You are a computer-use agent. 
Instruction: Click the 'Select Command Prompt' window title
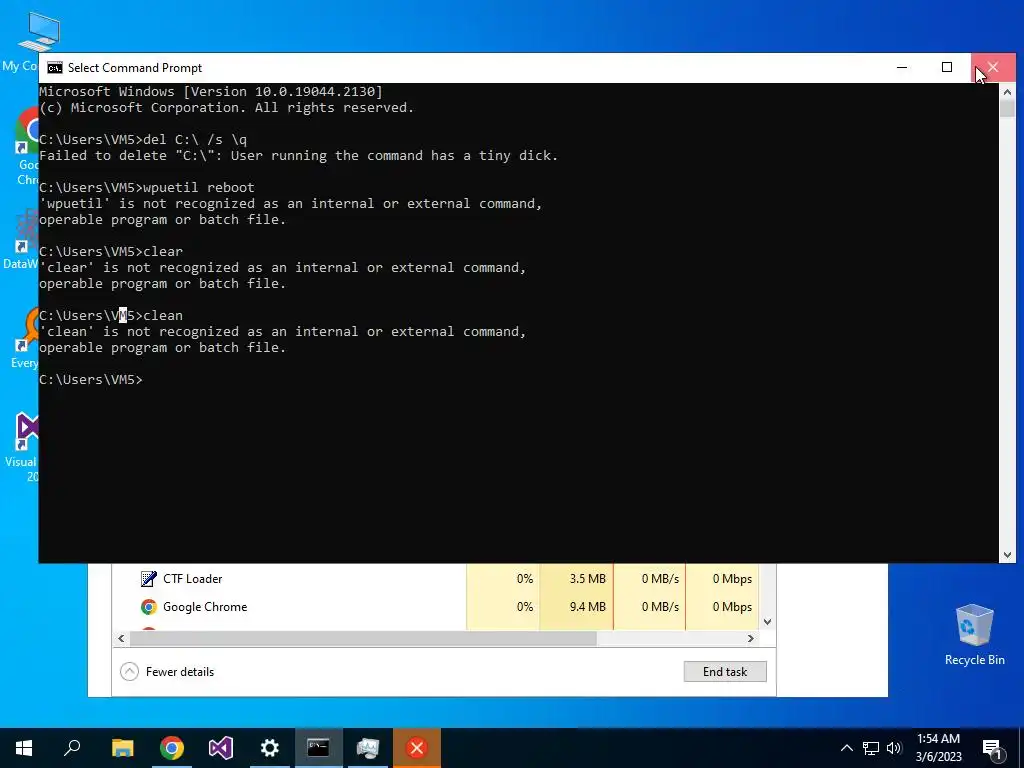[x=135, y=68]
